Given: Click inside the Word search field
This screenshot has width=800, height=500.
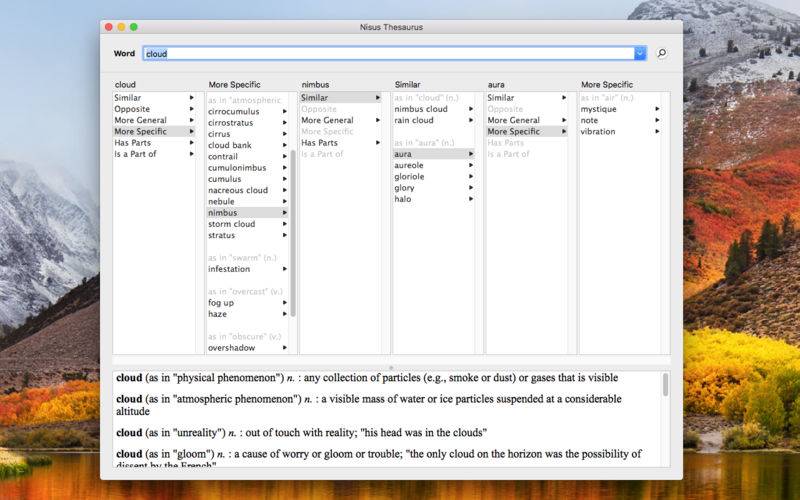Looking at the screenshot, I should (389, 53).
